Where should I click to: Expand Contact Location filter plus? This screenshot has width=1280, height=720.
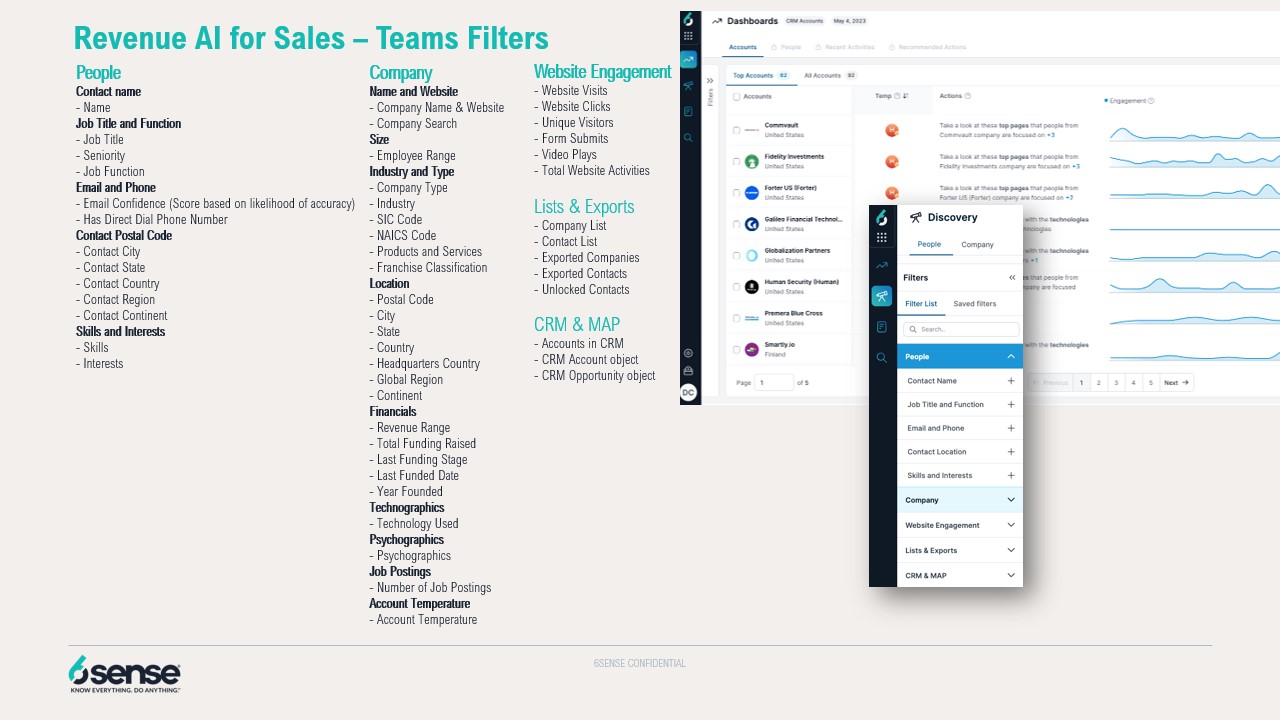(1011, 452)
